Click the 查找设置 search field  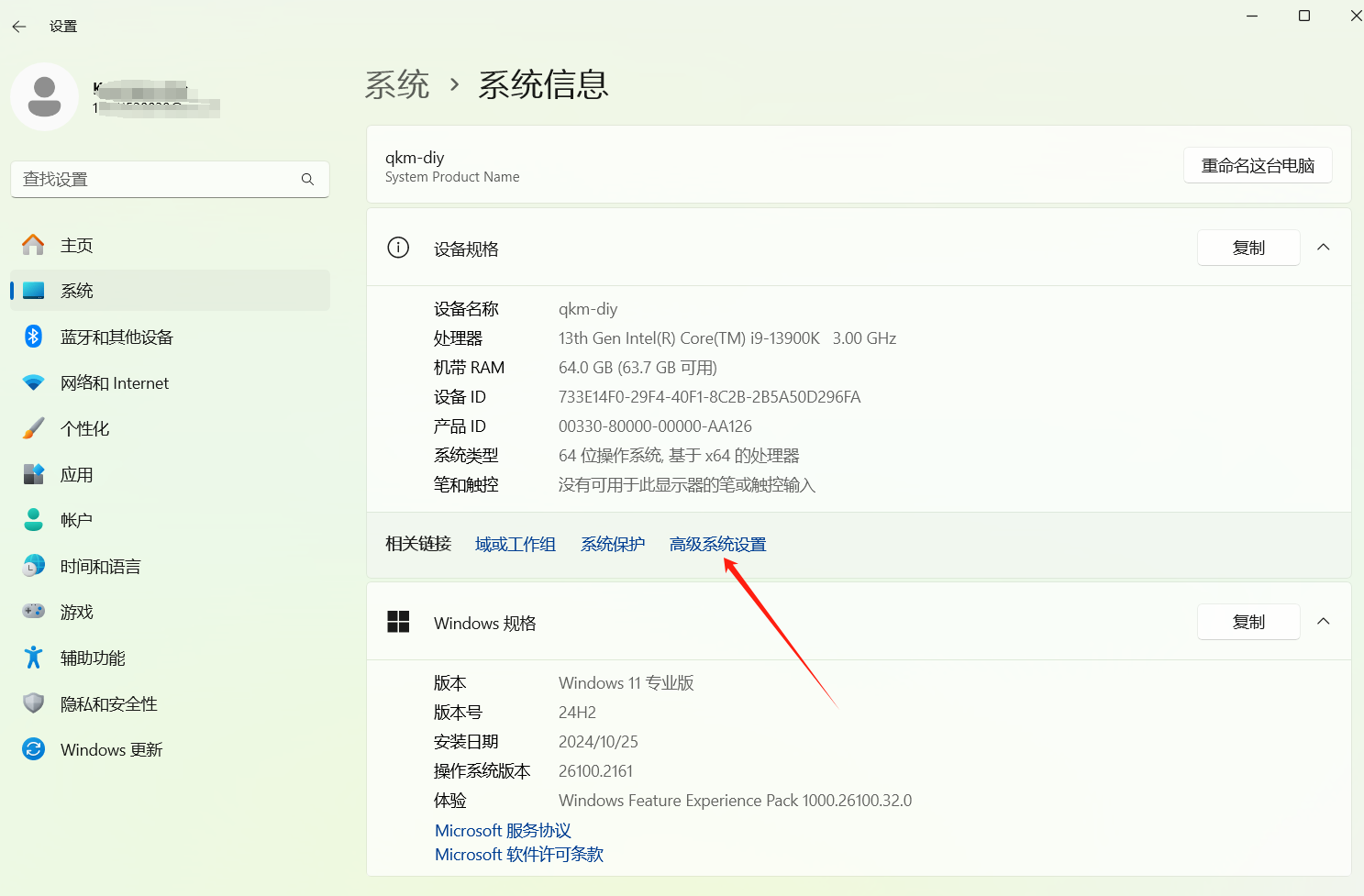[x=170, y=180]
